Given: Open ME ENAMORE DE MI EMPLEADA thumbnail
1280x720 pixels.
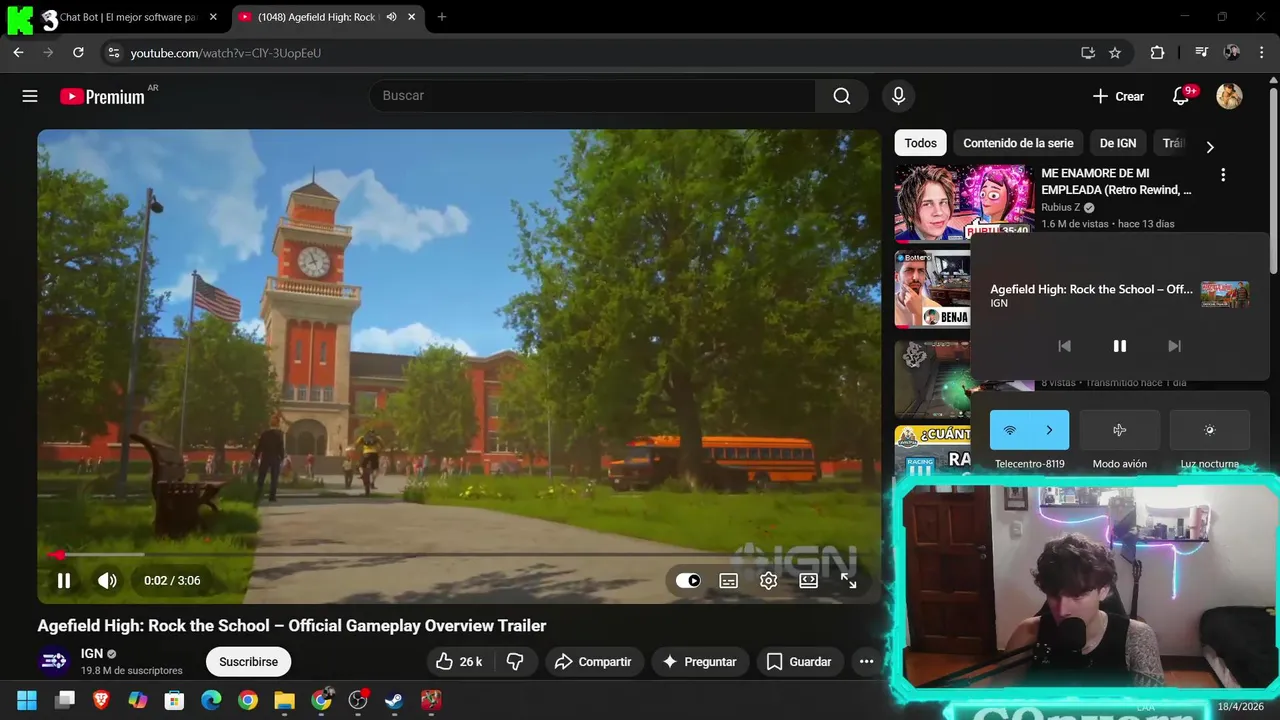Looking at the screenshot, I should click(x=964, y=203).
